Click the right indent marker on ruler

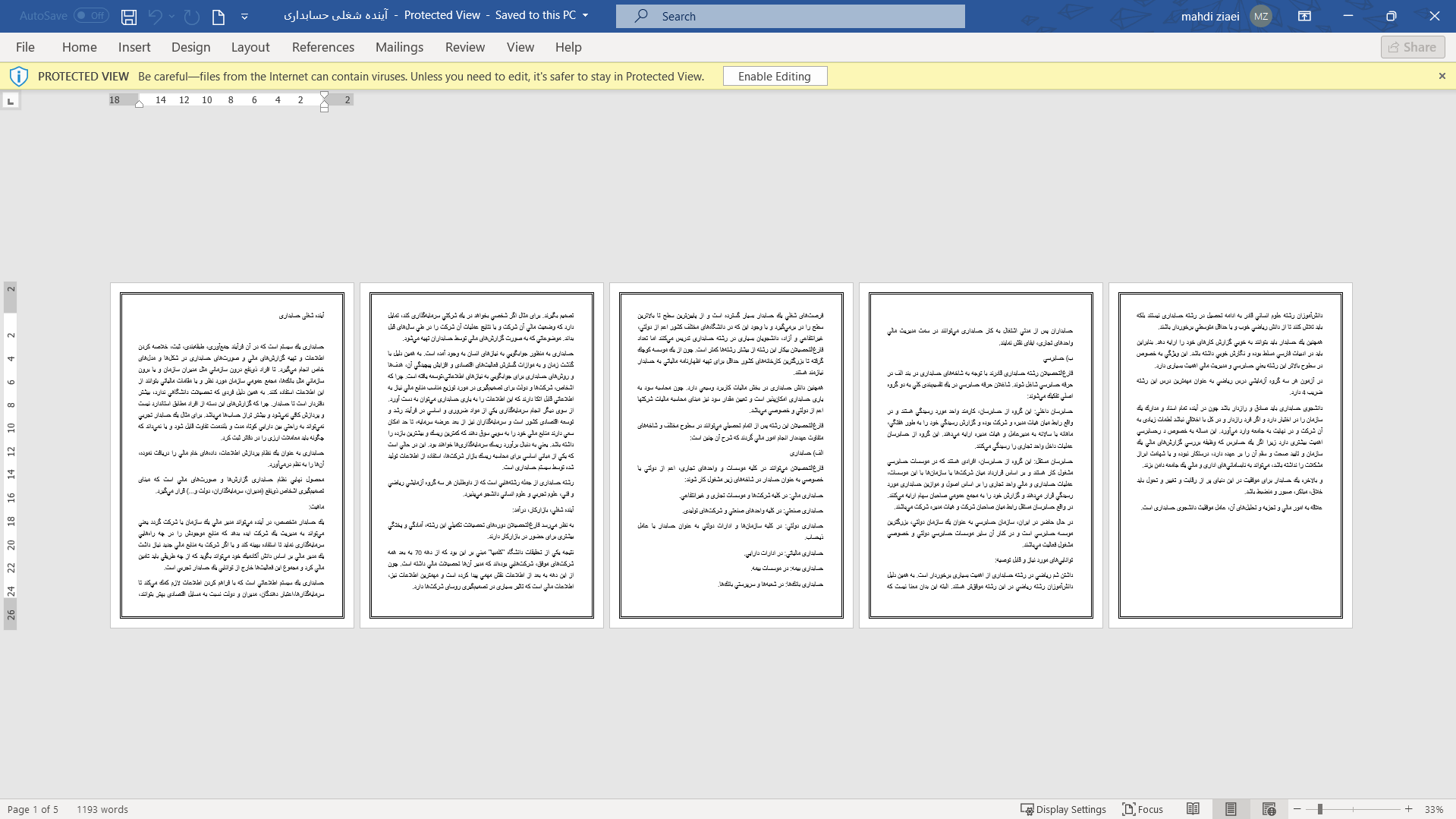139,104
